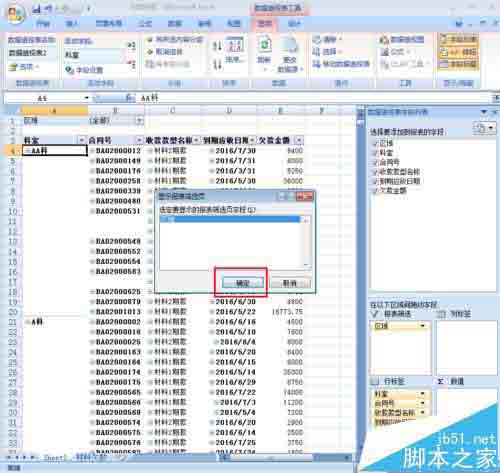Switch to the 页面布局 ribbon tab
This screenshot has height=473, width=500.
[109, 24]
